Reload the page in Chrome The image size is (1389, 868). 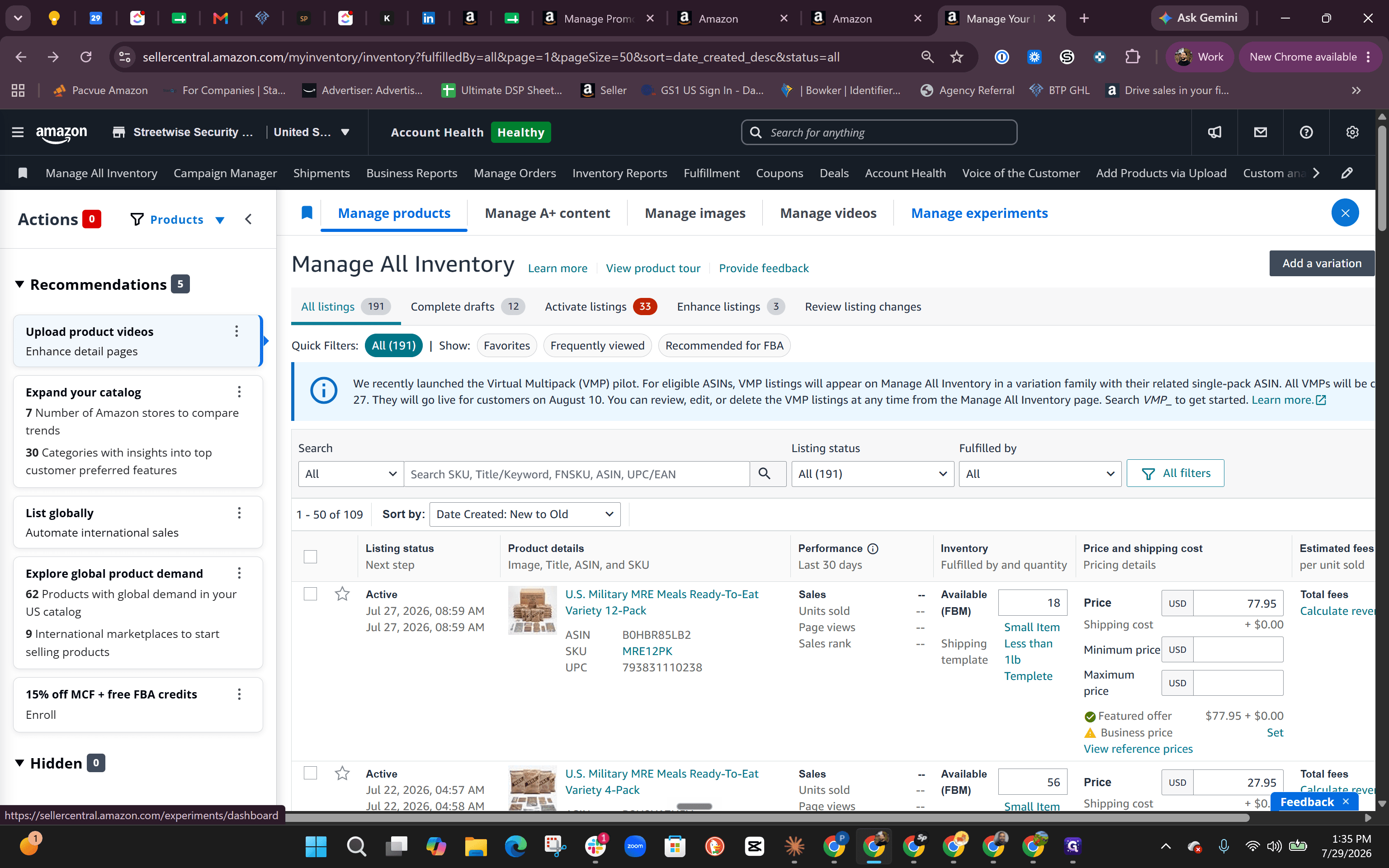(x=86, y=57)
